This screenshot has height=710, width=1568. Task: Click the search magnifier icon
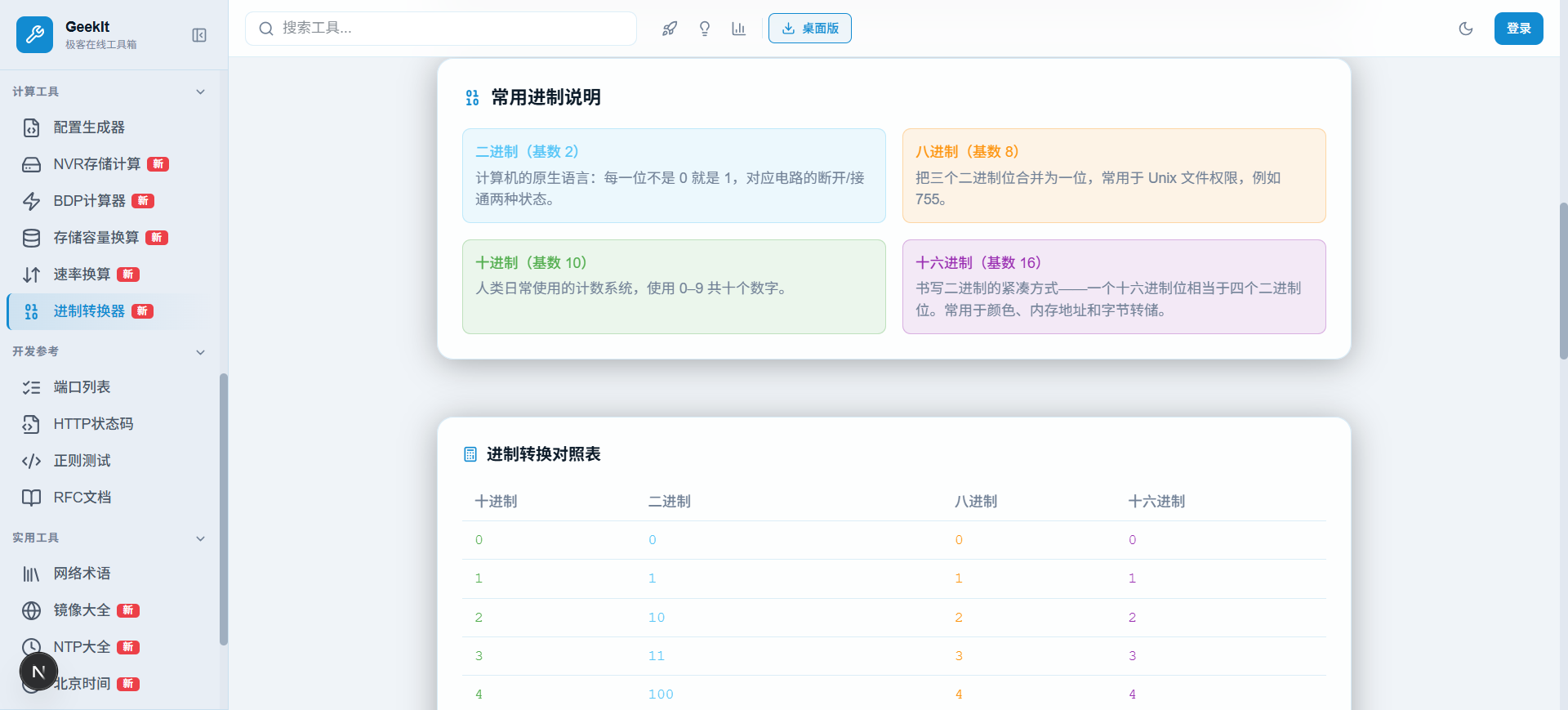click(266, 29)
